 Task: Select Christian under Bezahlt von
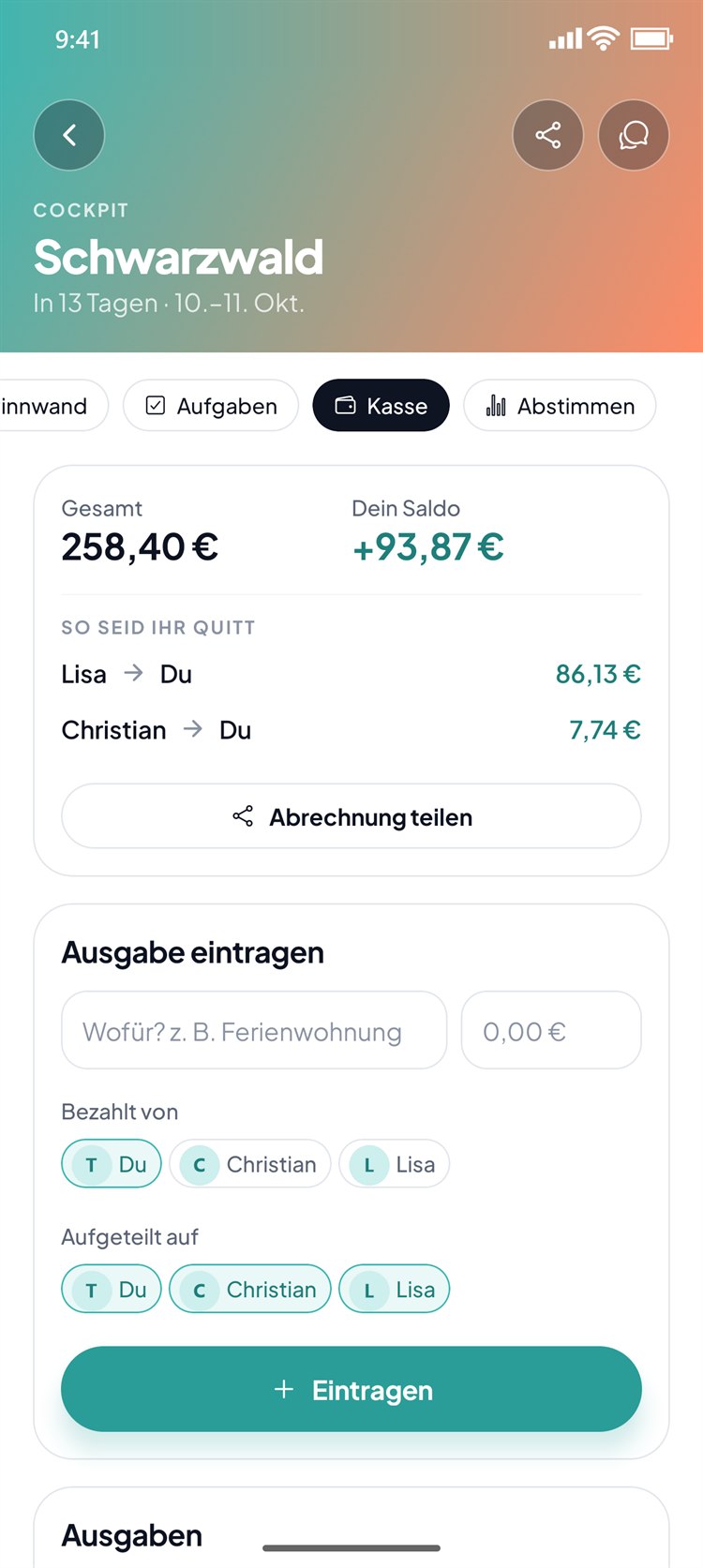[250, 1164]
